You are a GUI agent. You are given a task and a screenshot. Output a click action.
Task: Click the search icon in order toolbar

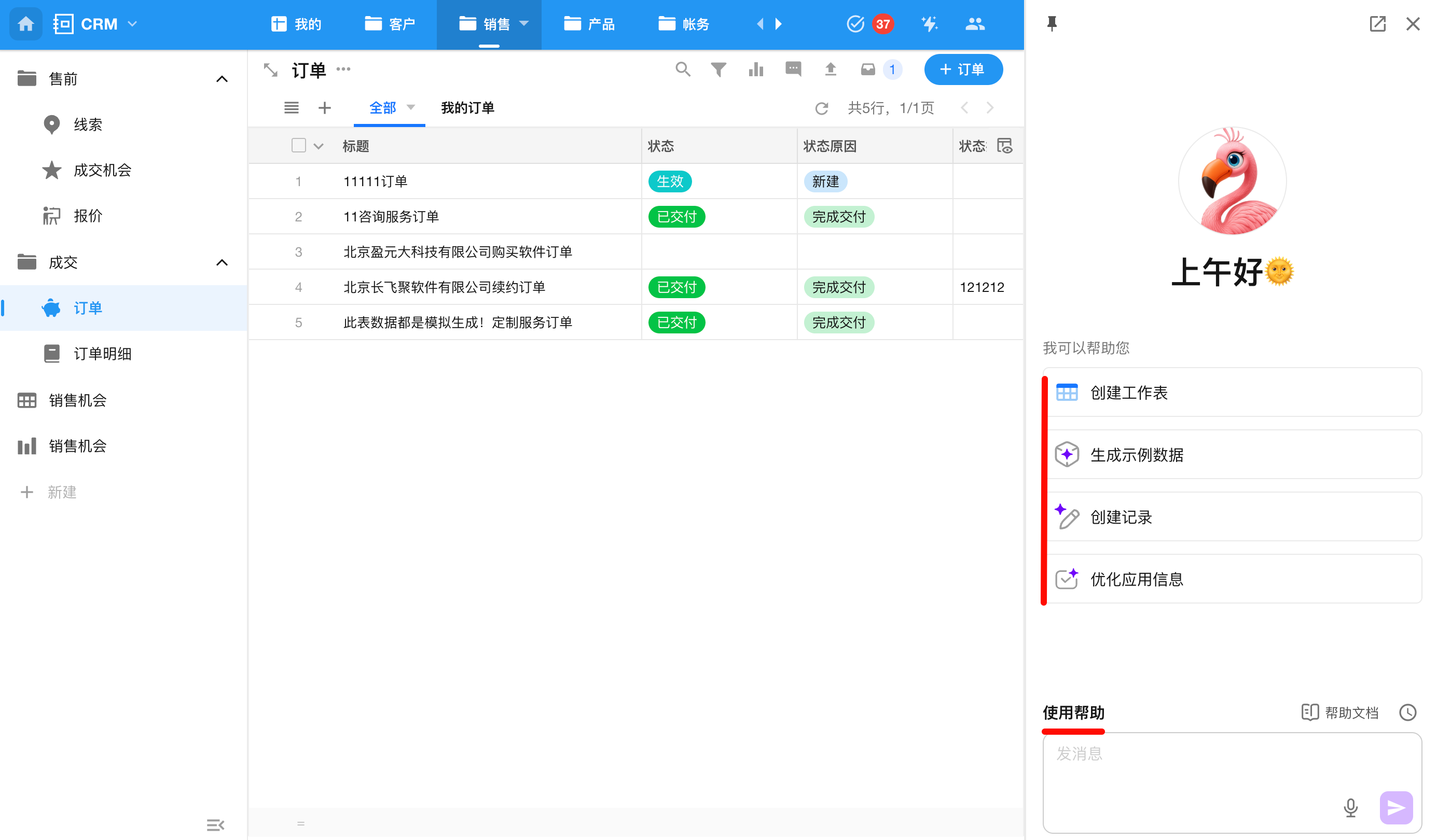(683, 69)
